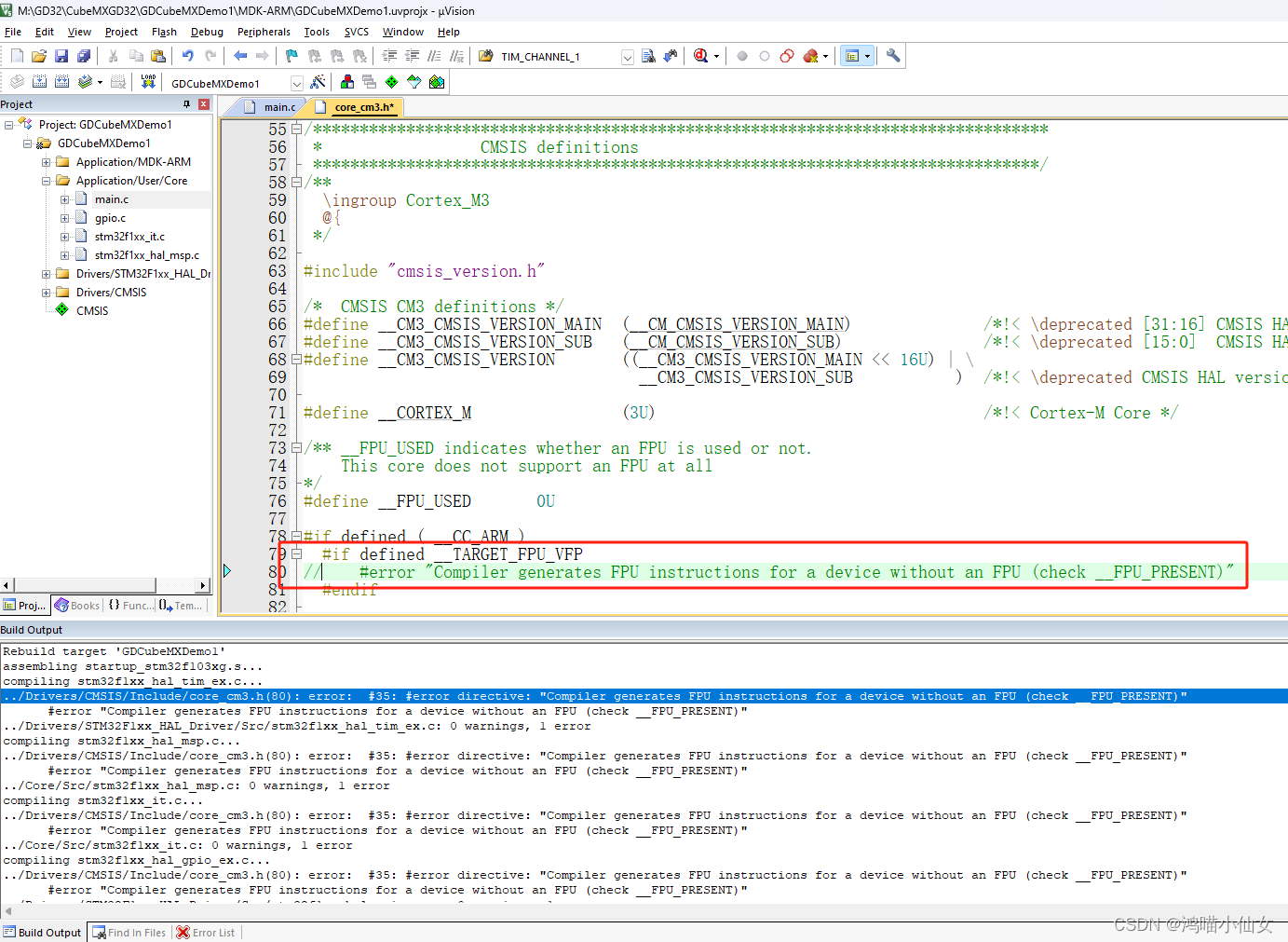The height and width of the screenshot is (942, 1288).
Task: Switch to the Error List tab
Action: 206,933
